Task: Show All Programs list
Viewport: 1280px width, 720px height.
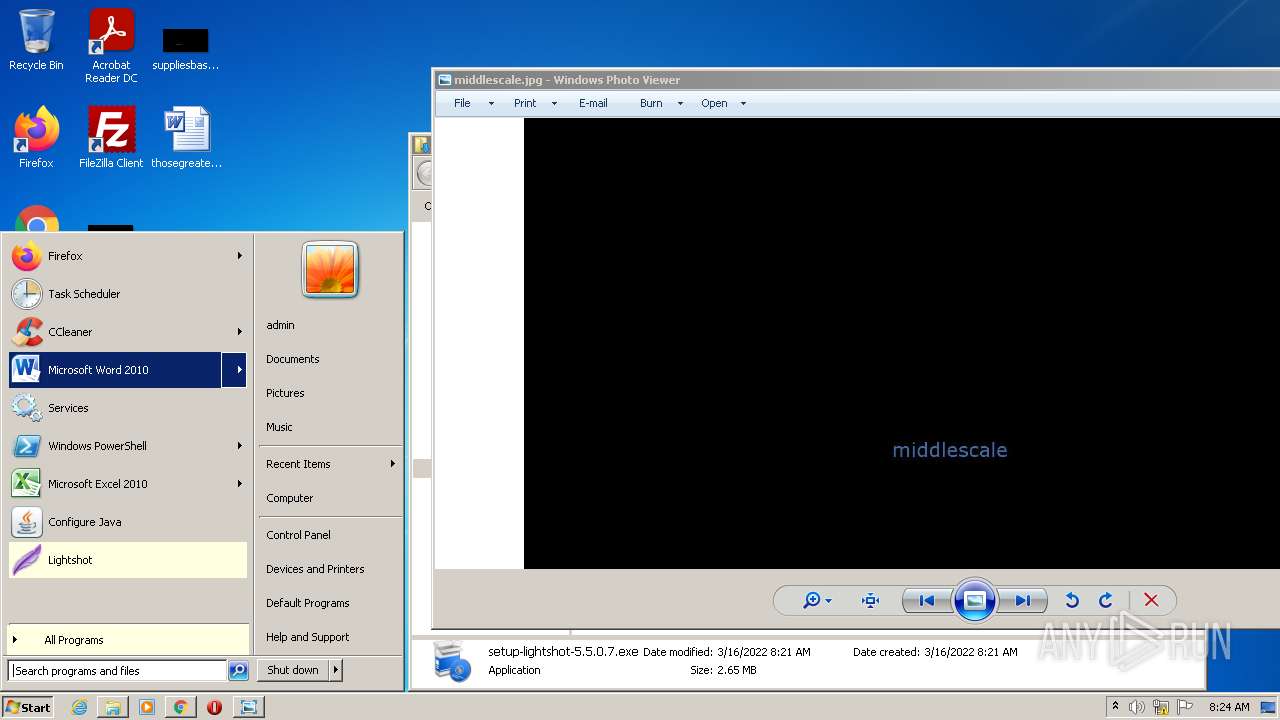Action: pos(128,640)
